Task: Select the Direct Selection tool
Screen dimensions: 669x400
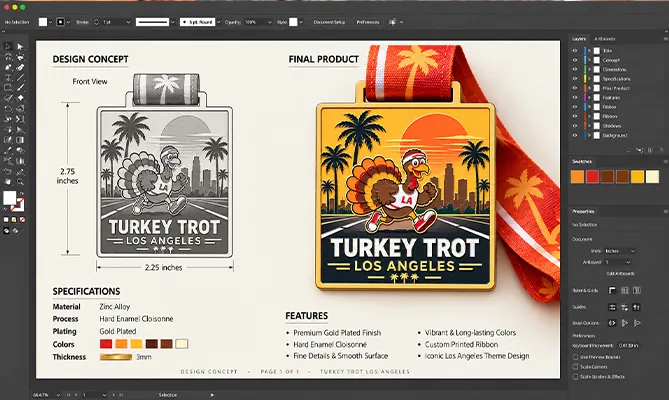Action: coord(20,46)
